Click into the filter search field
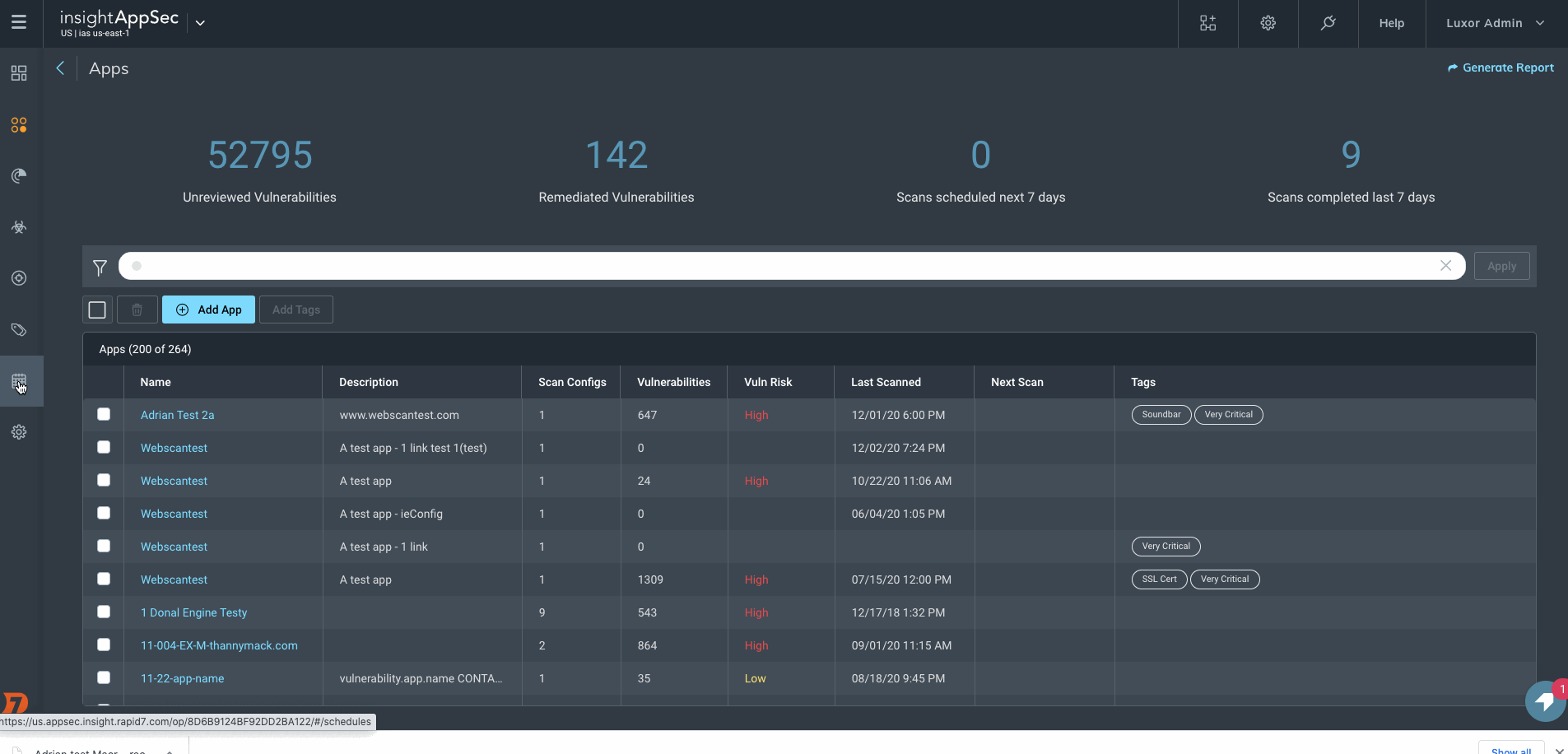Screen dimensions: 1568x754 [790, 266]
